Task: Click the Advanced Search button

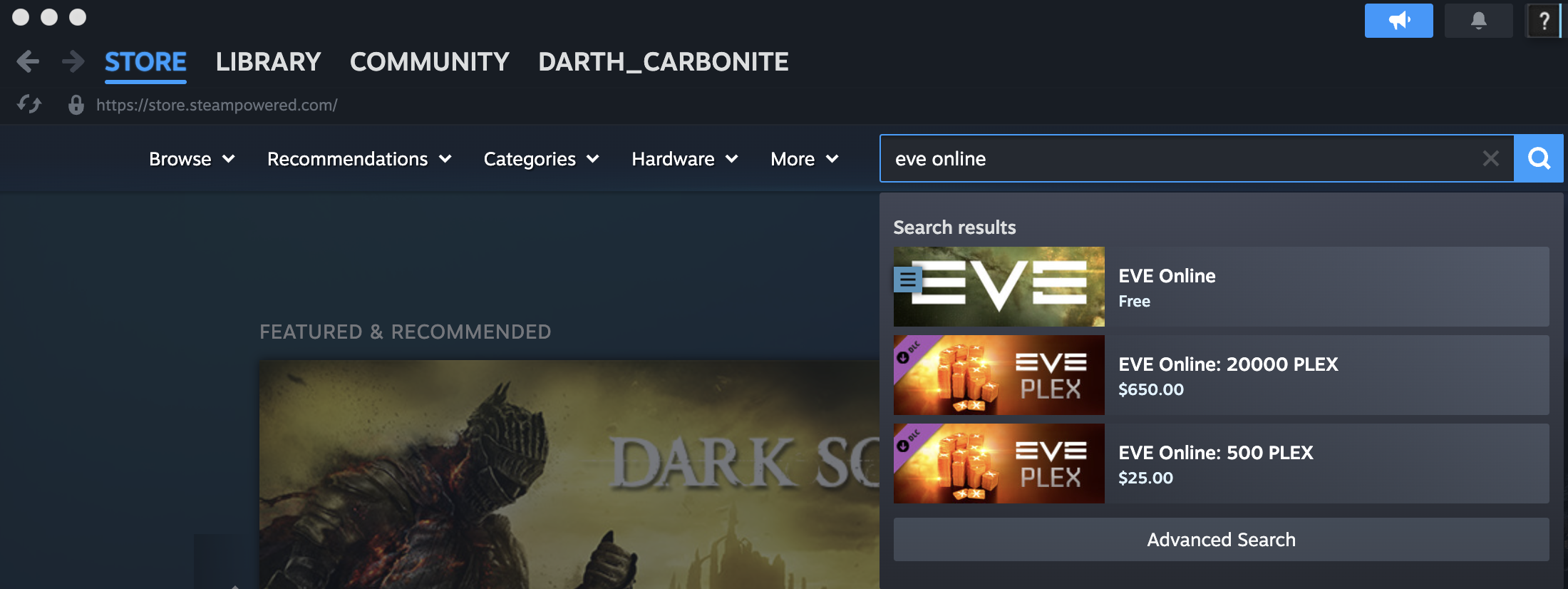Action: [1222, 540]
